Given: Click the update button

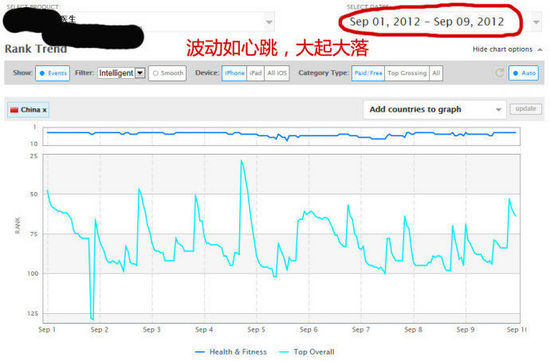Looking at the screenshot, I should pyautogui.click(x=525, y=109).
